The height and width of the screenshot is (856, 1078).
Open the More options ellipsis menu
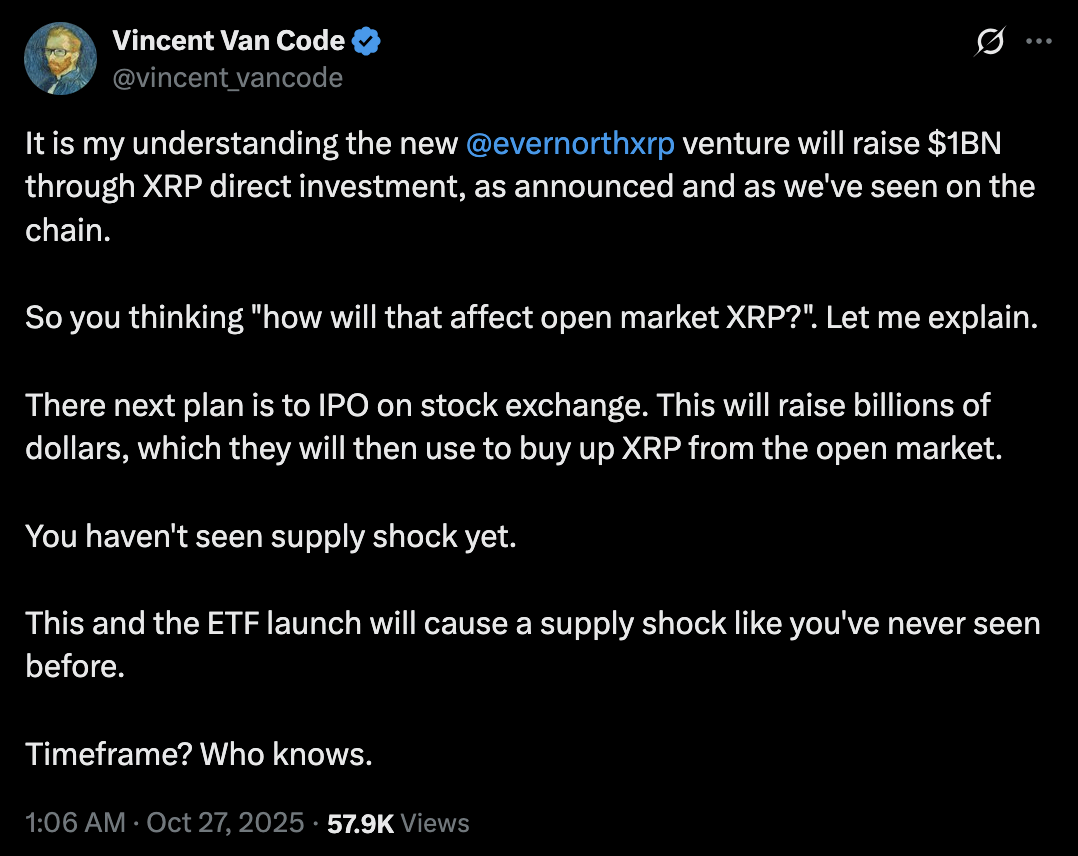coord(1040,43)
